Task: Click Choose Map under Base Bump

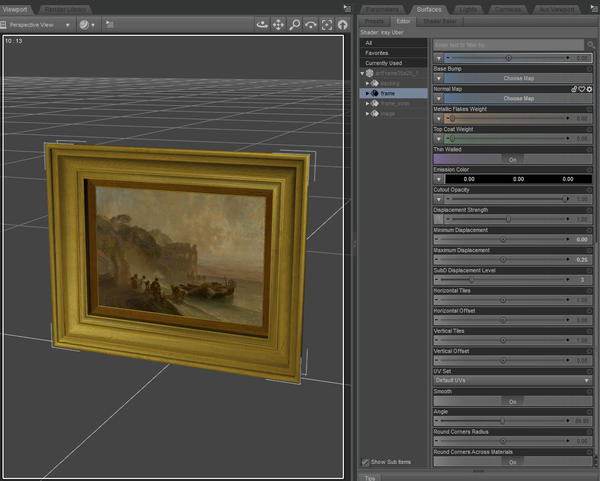Action: point(518,78)
